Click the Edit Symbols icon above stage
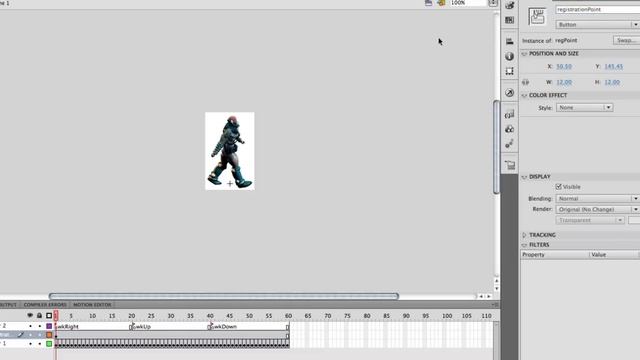The width and height of the screenshot is (640, 360). (441, 3)
